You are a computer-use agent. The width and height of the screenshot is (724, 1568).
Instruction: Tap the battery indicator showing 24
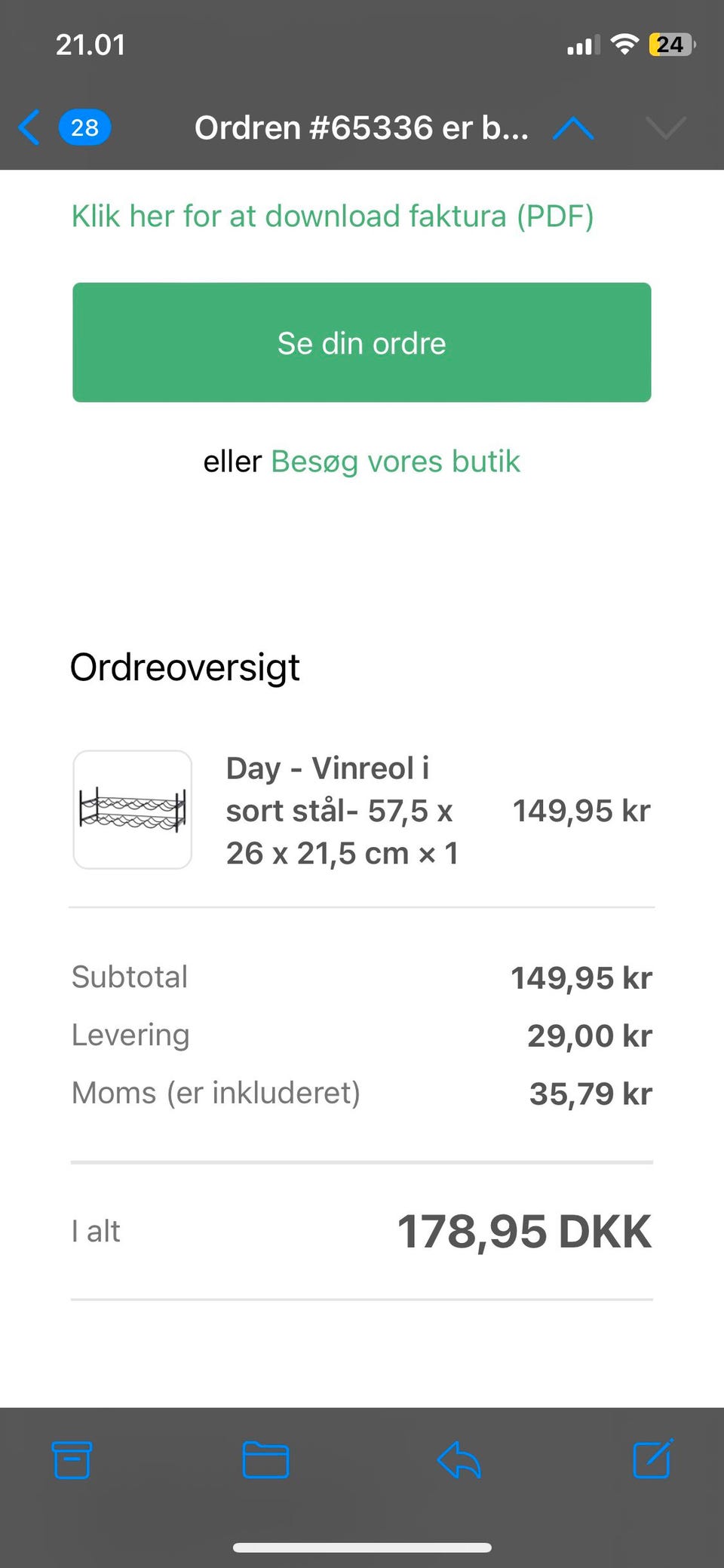[670, 44]
